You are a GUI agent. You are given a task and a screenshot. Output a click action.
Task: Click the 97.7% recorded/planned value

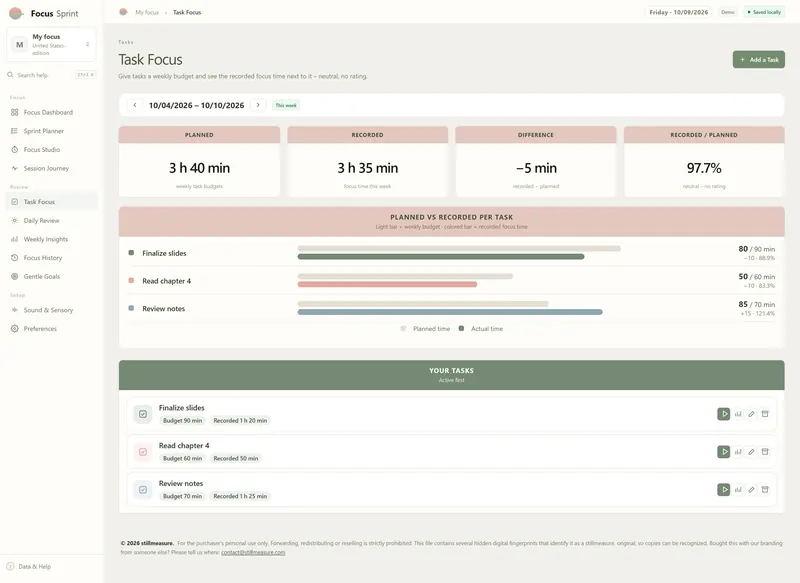[704, 168]
